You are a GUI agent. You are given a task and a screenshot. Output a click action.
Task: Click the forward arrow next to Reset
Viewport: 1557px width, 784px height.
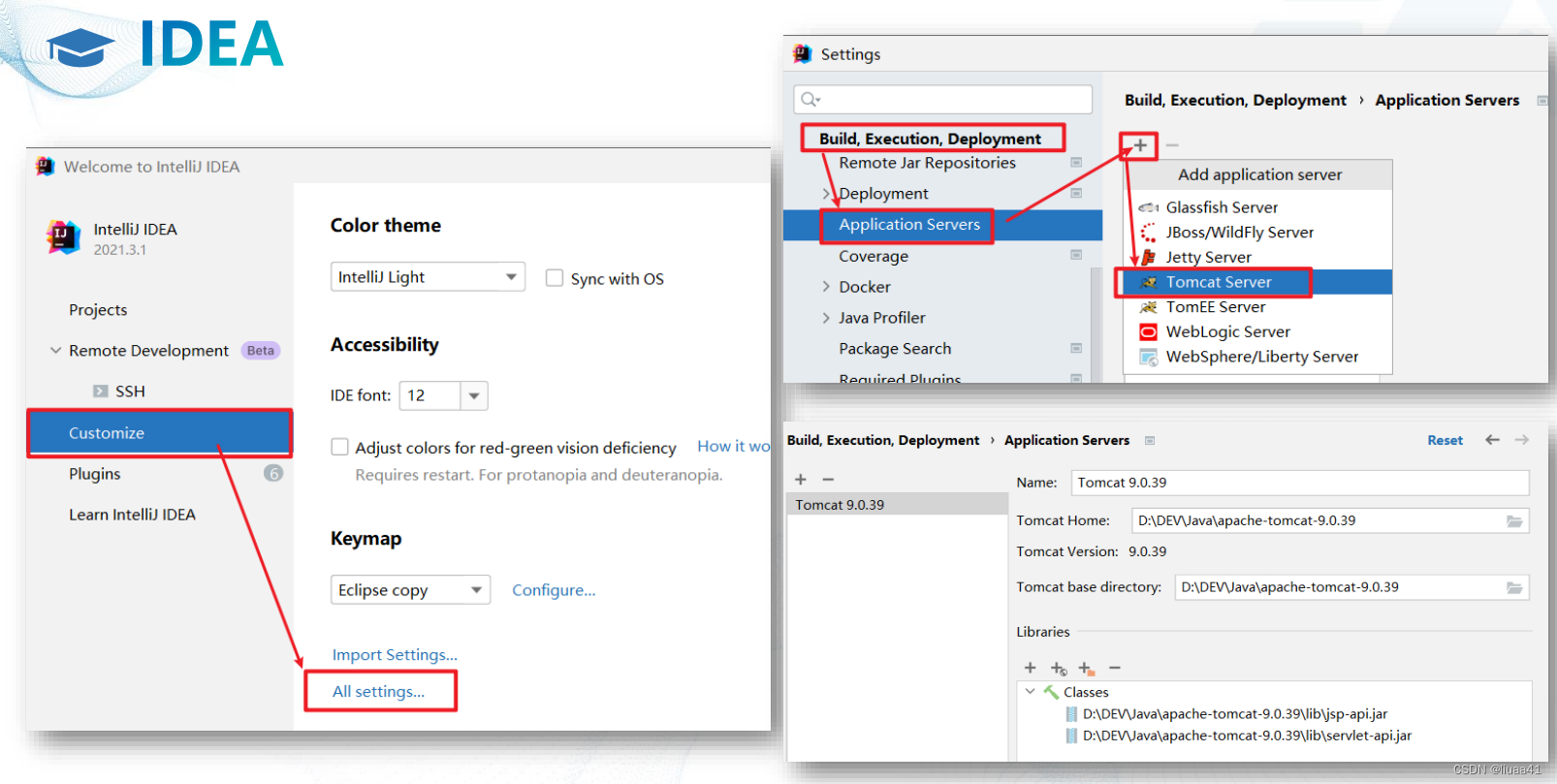tap(1522, 440)
